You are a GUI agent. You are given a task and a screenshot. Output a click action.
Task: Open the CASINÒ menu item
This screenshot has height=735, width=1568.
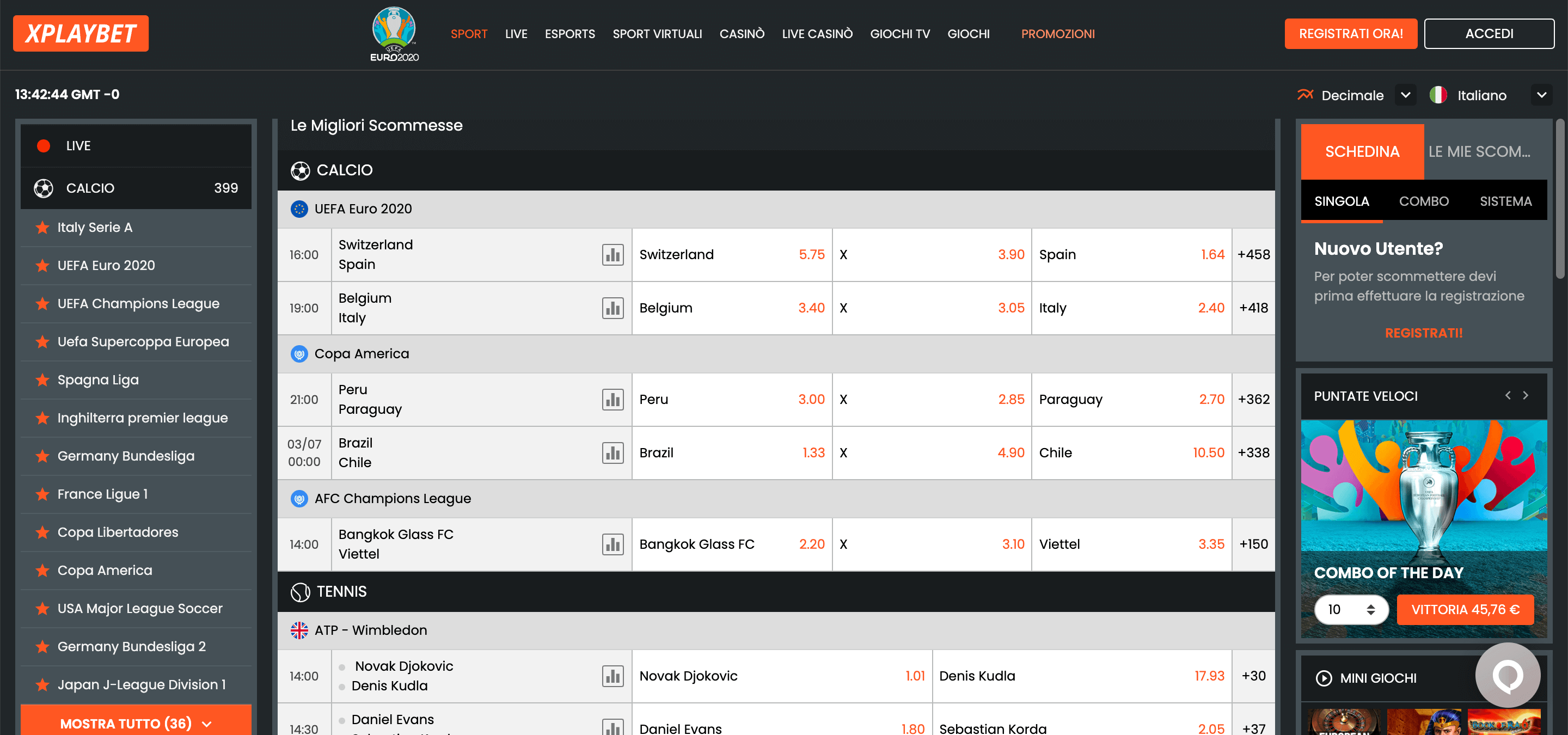point(742,33)
